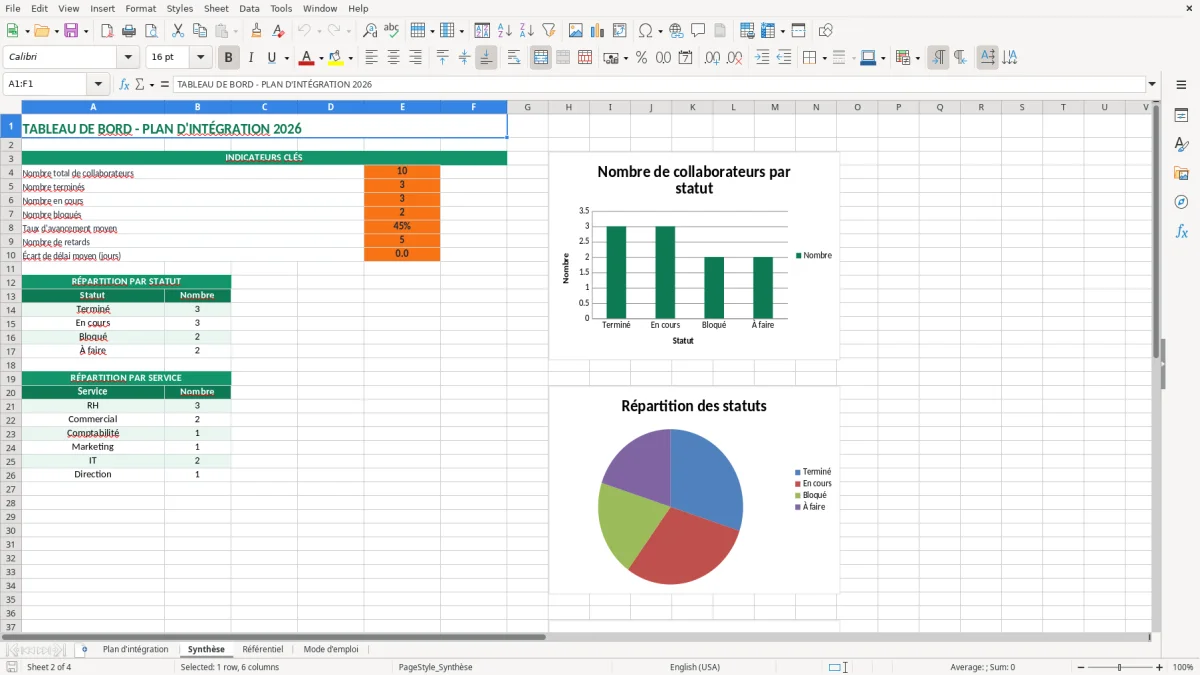Image resolution: width=1200 pixels, height=675 pixels.
Task: Open the background color dropdown arrow
Action: [350, 58]
